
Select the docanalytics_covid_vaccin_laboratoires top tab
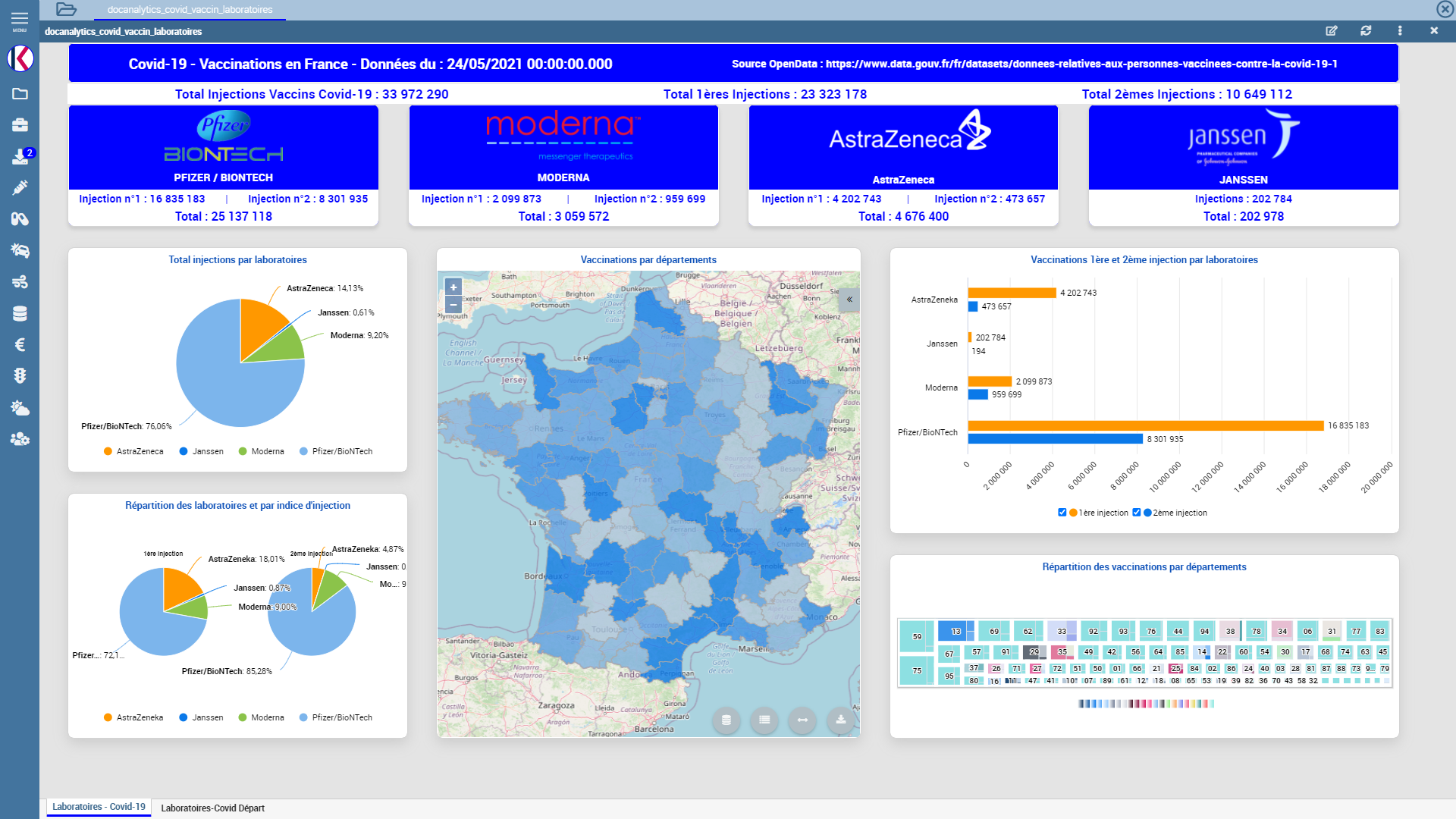(x=190, y=10)
